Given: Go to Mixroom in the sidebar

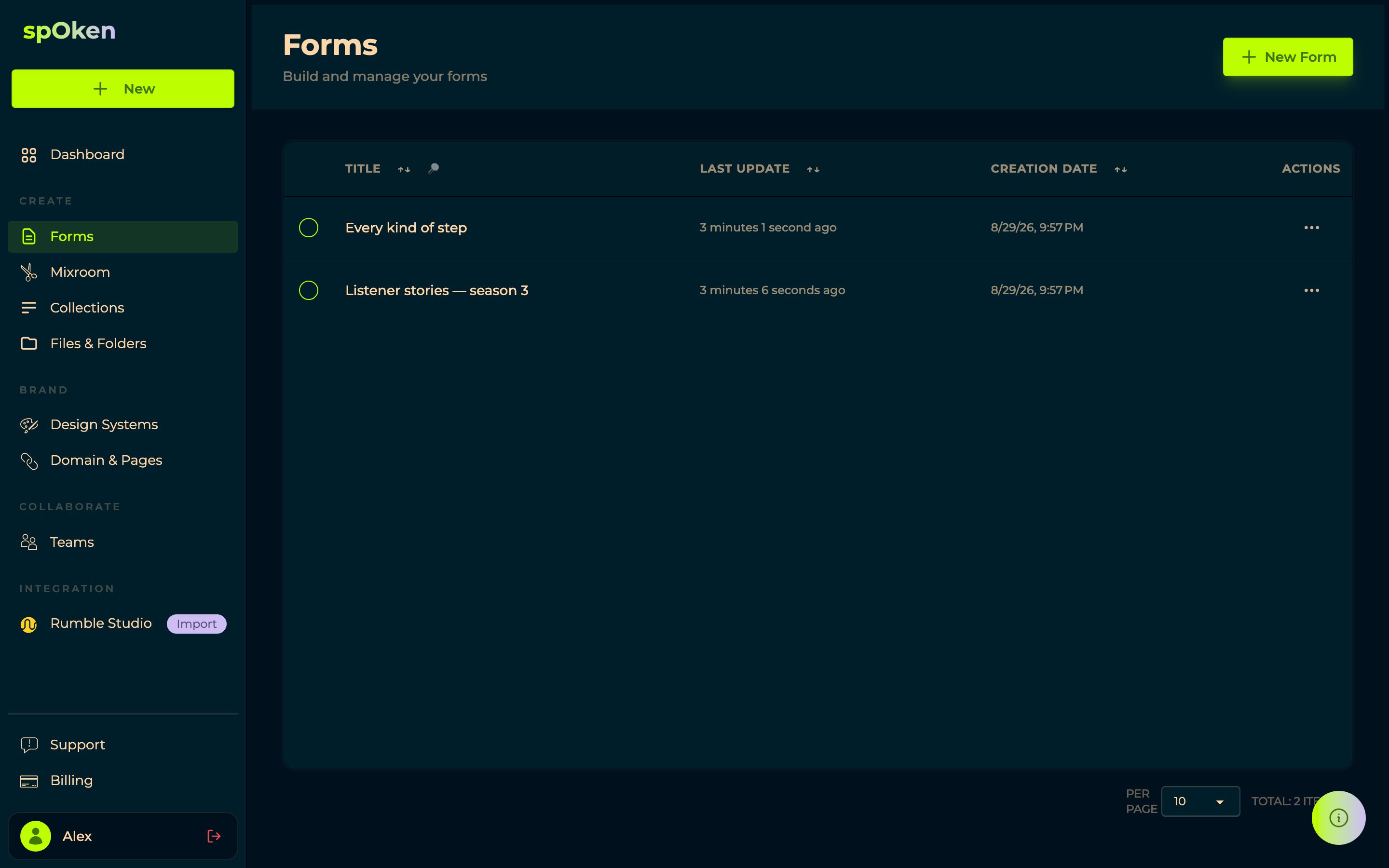Looking at the screenshot, I should click(x=123, y=272).
